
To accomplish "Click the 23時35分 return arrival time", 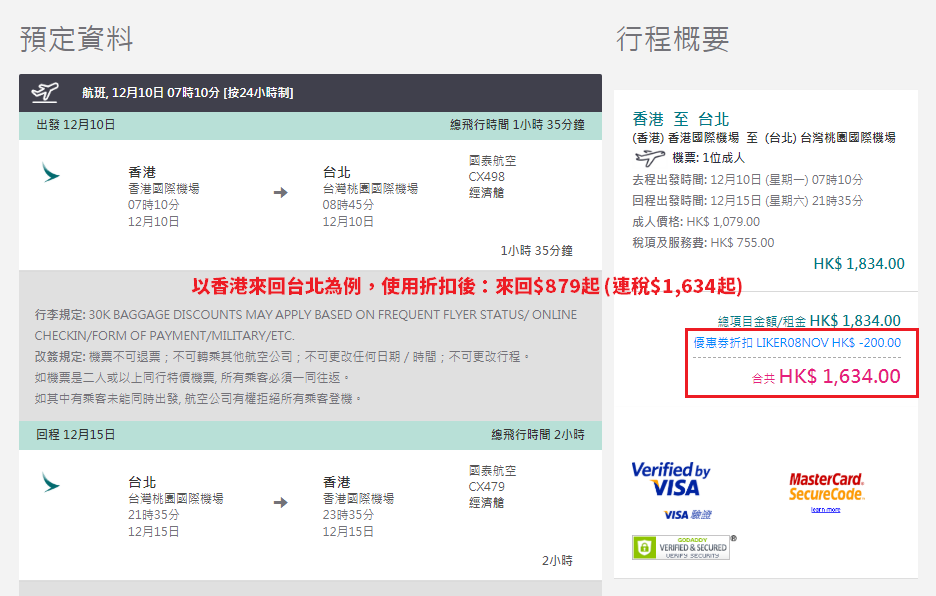I will pyautogui.click(x=348, y=515).
